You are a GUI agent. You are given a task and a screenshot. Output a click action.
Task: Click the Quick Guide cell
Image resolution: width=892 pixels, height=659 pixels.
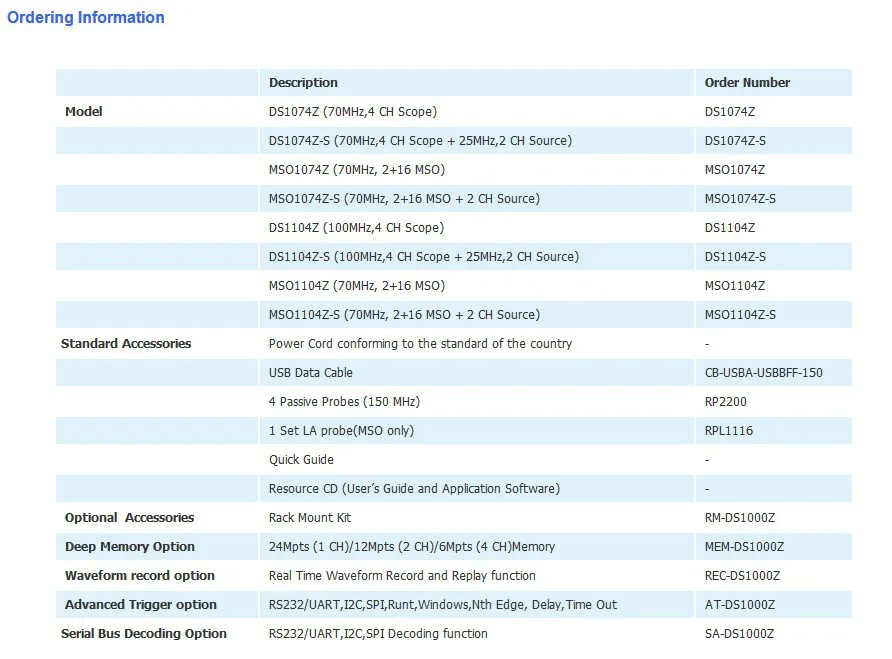point(301,460)
